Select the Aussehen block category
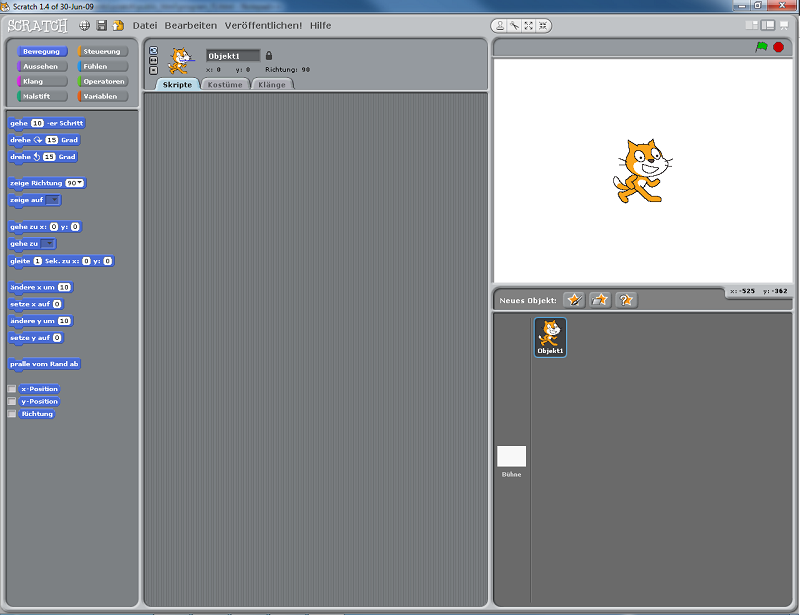Viewport: 800px width, 615px height. point(42,66)
